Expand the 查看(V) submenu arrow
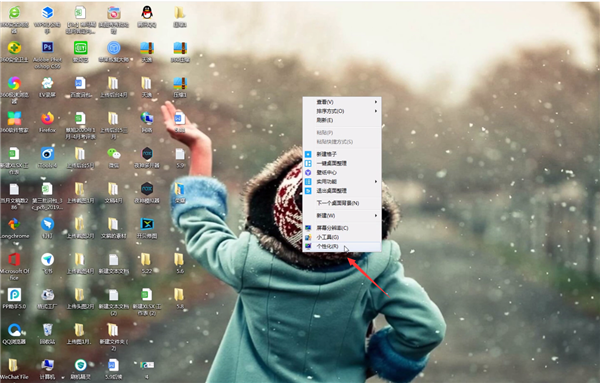 [376, 102]
